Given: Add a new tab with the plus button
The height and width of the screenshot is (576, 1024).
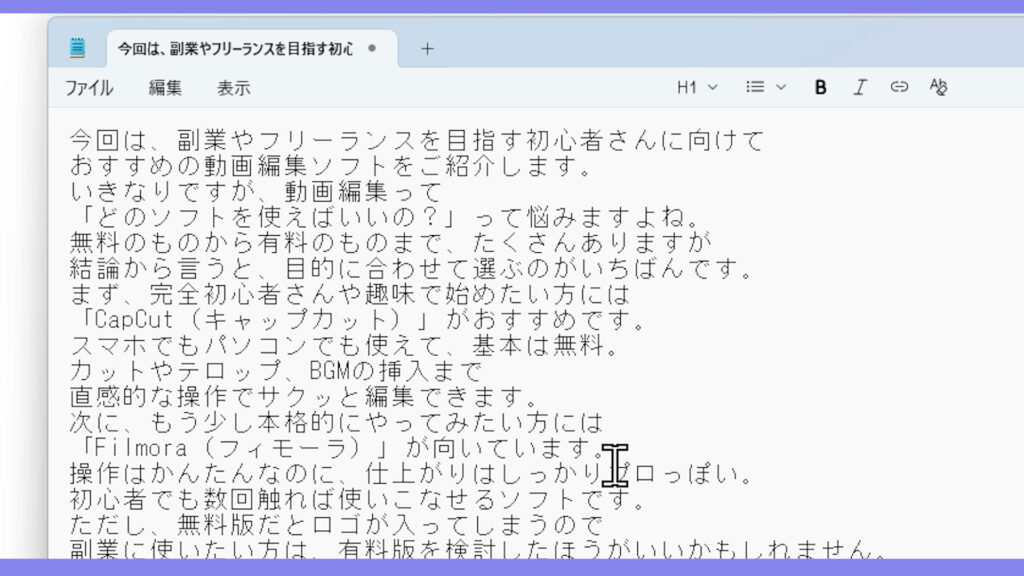Looking at the screenshot, I should (427, 48).
